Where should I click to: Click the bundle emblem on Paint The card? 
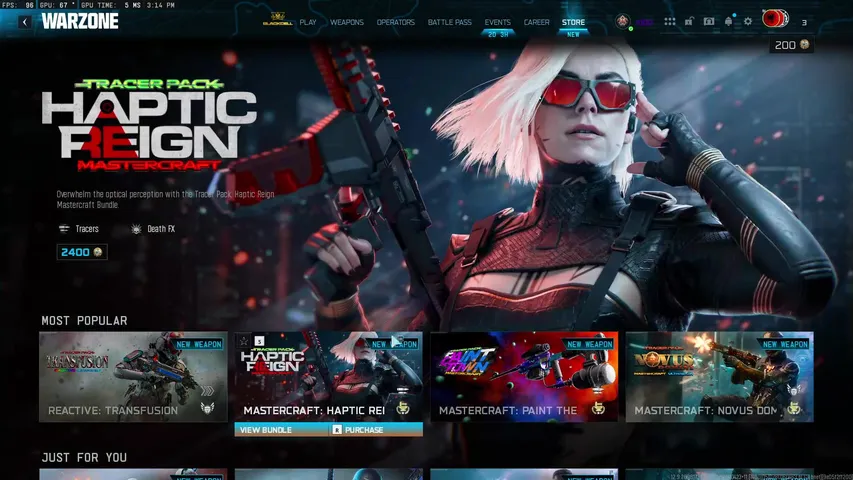click(x=598, y=408)
